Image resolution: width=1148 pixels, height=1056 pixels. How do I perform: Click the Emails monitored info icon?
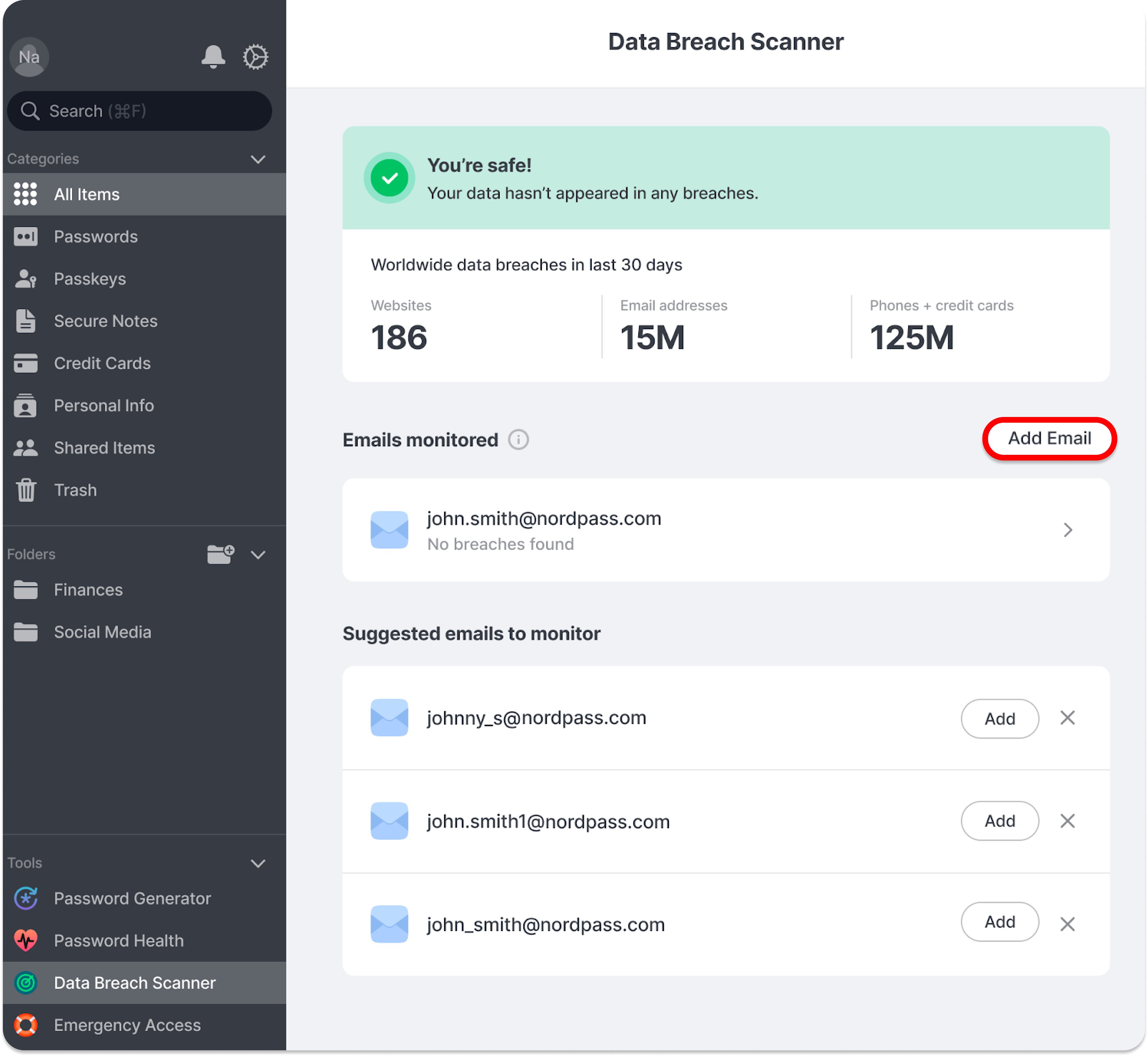point(518,440)
